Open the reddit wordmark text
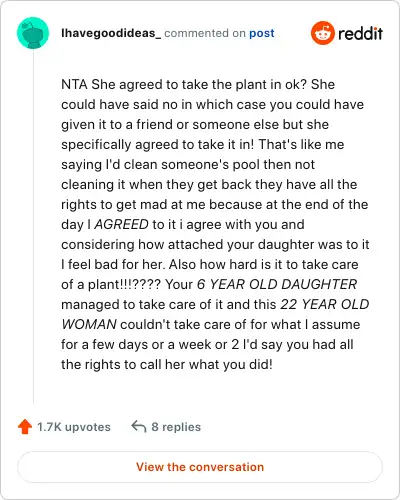 point(360,33)
